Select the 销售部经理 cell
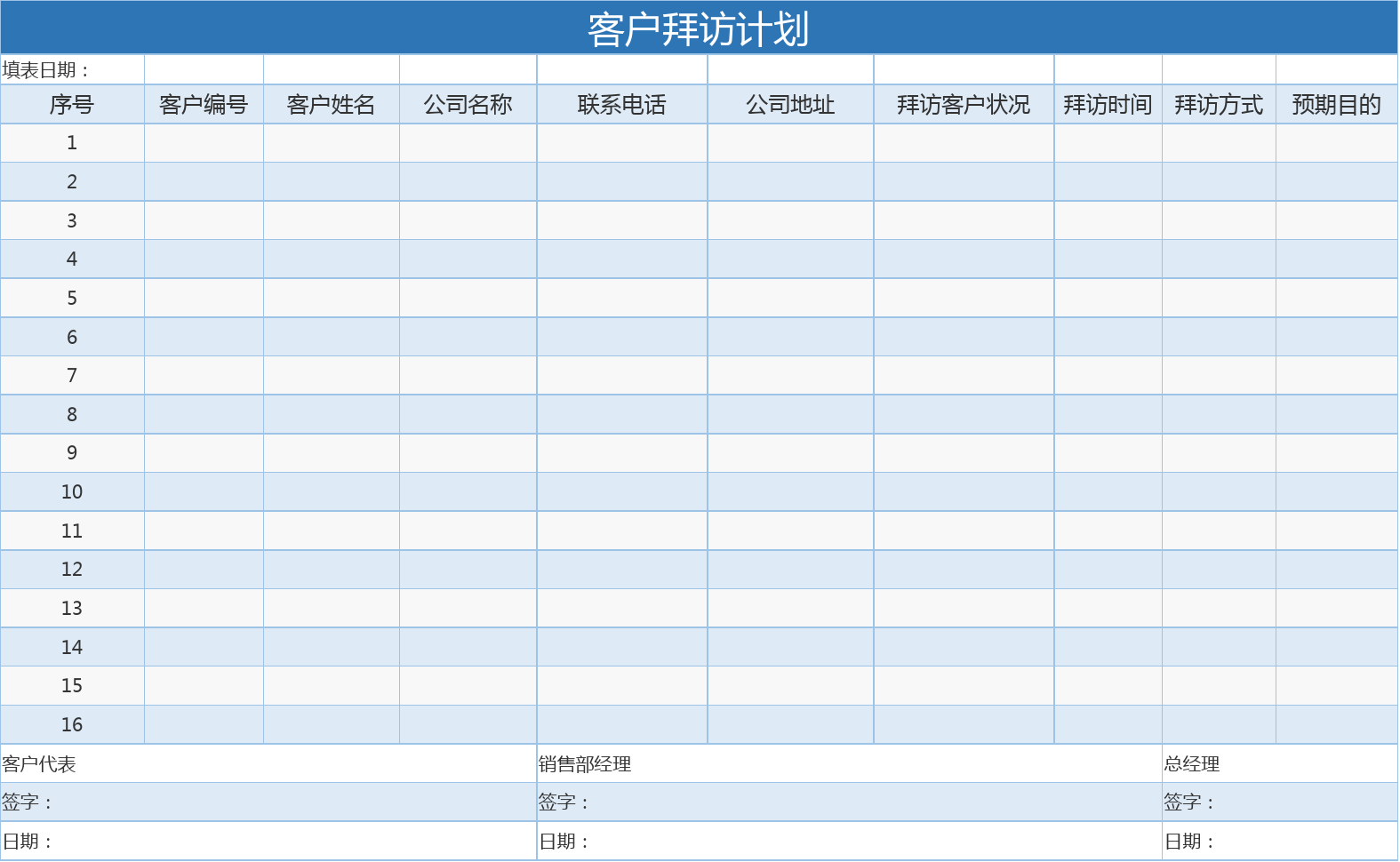The width and height of the screenshot is (1400, 862). [849, 763]
